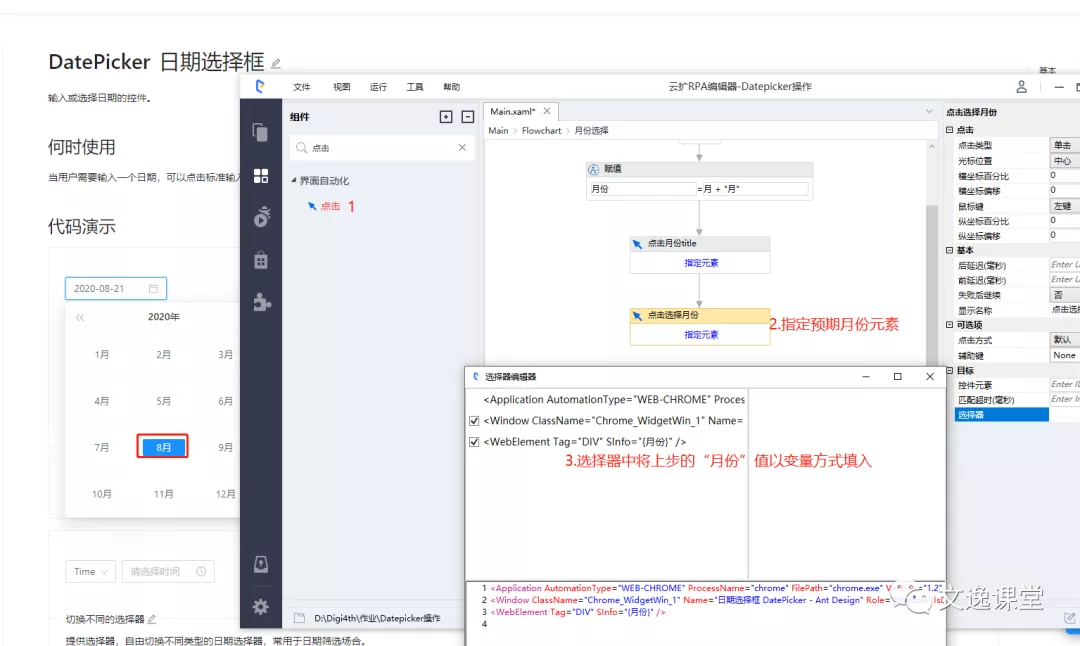Select 8月 in the month picker
Screen dimensions: 1080x646
point(163,447)
